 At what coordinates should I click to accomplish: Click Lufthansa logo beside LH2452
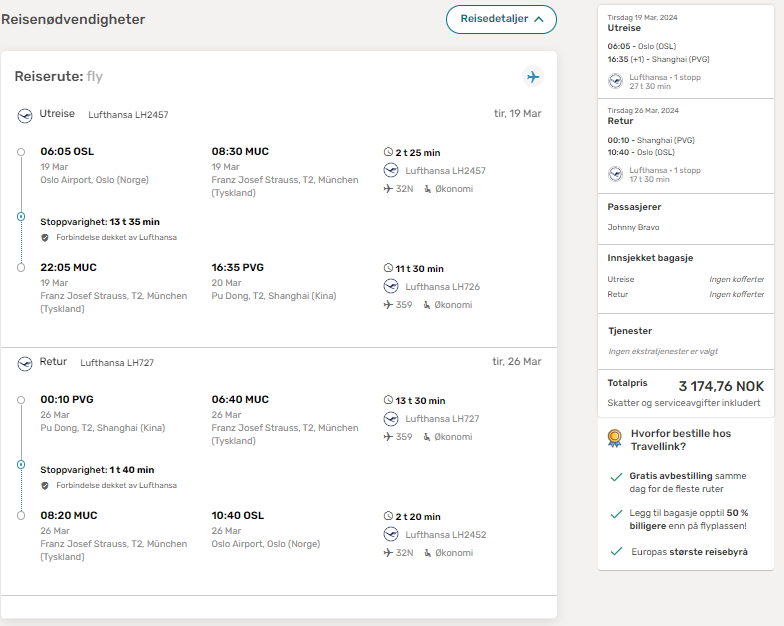[x=391, y=534]
